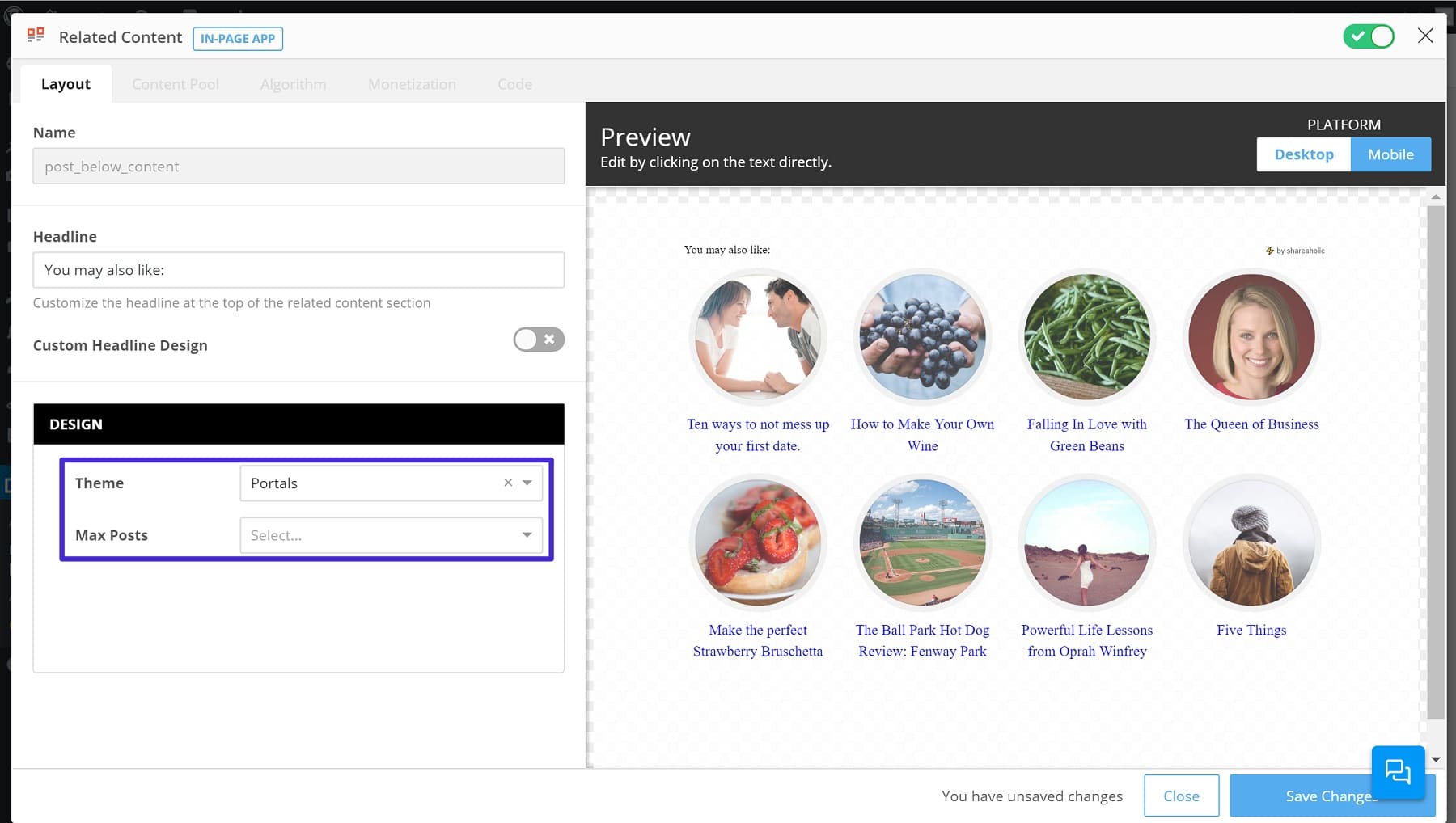Viewport: 1456px width, 823px height.
Task: Clear the Theme selection with the X icon
Action: coord(508,483)
